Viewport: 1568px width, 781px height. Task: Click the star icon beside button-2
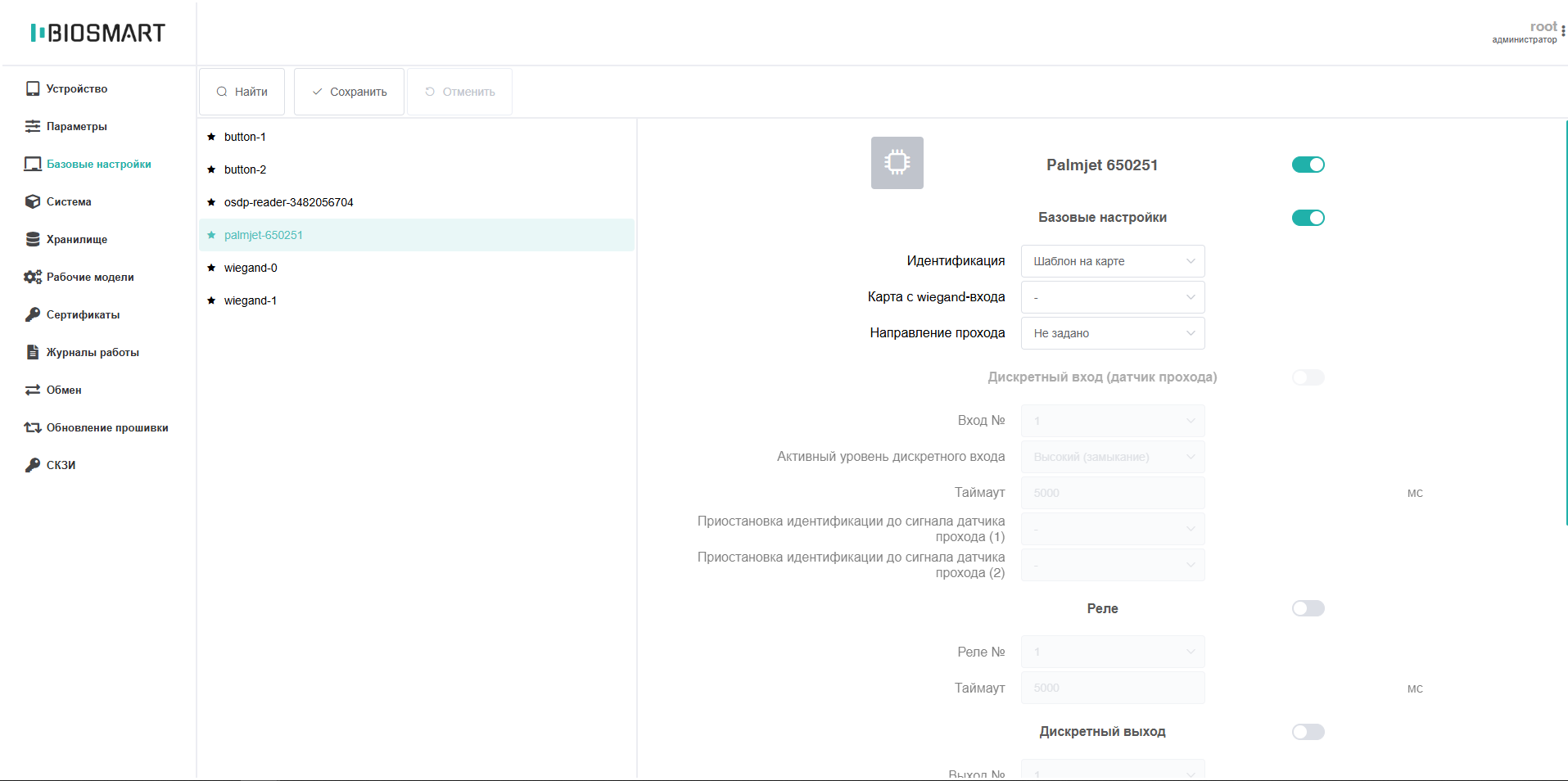[x=211, y=169]
